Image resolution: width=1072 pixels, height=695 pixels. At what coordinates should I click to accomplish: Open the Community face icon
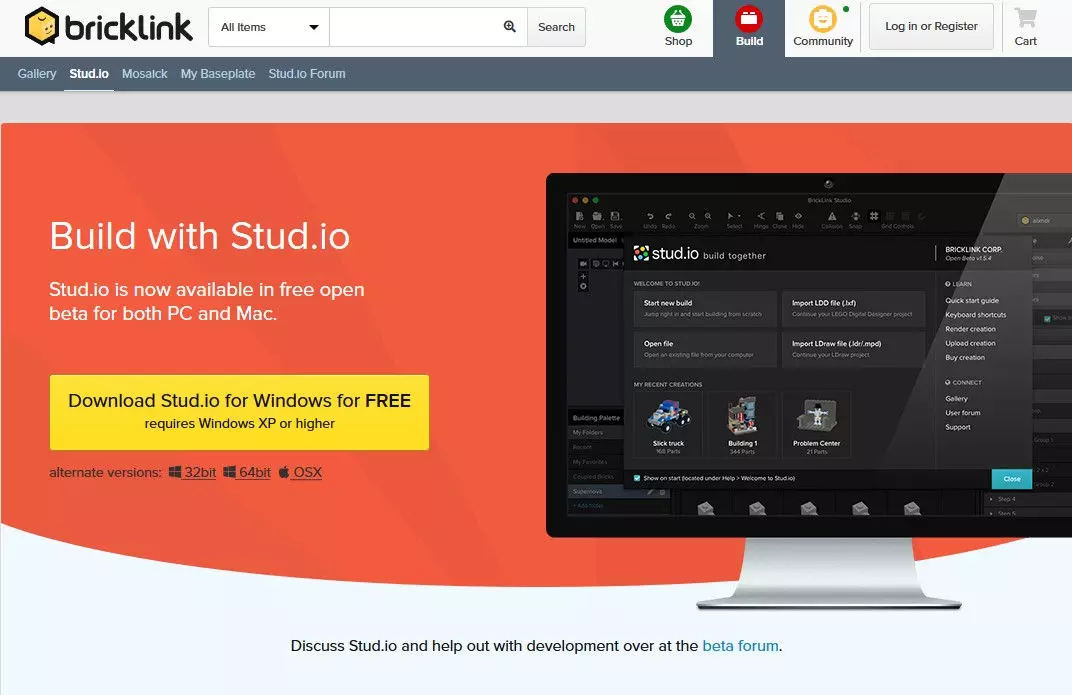(822, 19)
